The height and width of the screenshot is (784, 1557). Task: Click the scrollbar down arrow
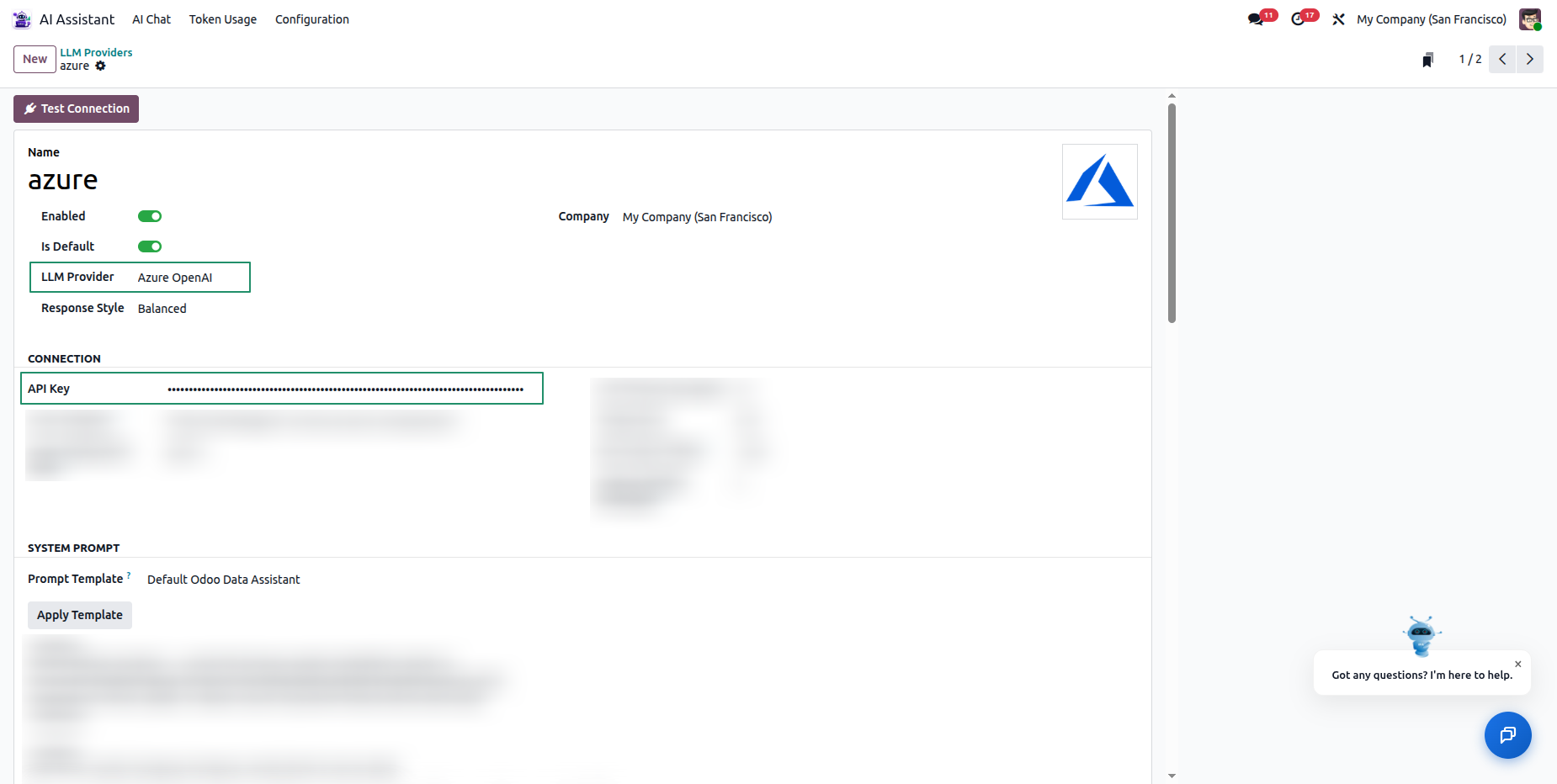[x=1172, y=776]
